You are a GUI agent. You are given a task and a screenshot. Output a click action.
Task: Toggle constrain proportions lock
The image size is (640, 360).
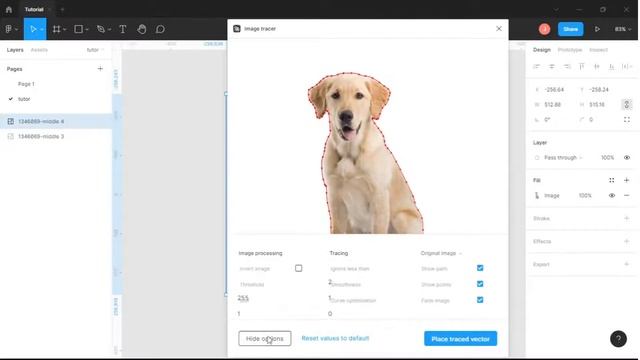627,104
